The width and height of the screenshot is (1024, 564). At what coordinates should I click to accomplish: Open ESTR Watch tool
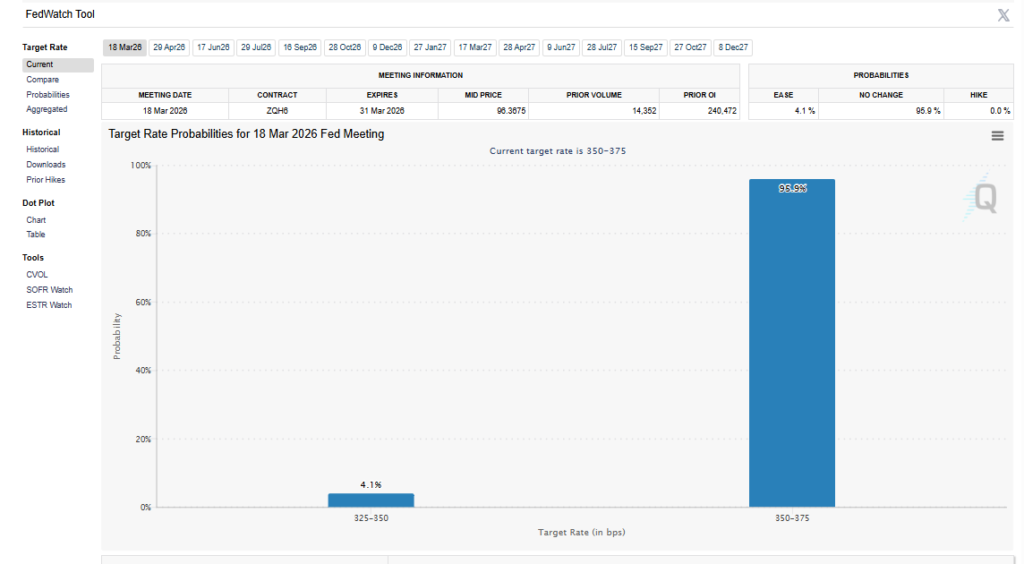point(49,305)
